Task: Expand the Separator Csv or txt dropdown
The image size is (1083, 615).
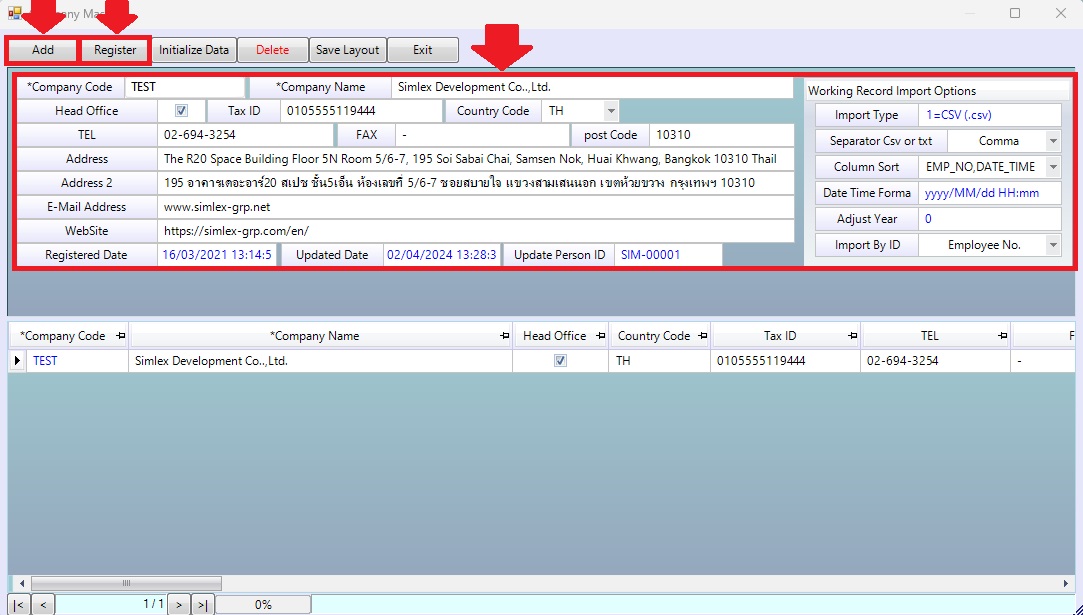Action: [1053, 141]
